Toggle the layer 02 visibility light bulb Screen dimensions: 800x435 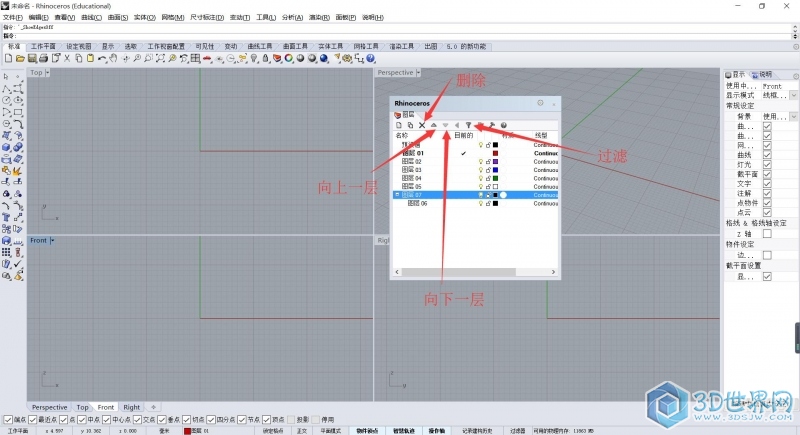480,162
